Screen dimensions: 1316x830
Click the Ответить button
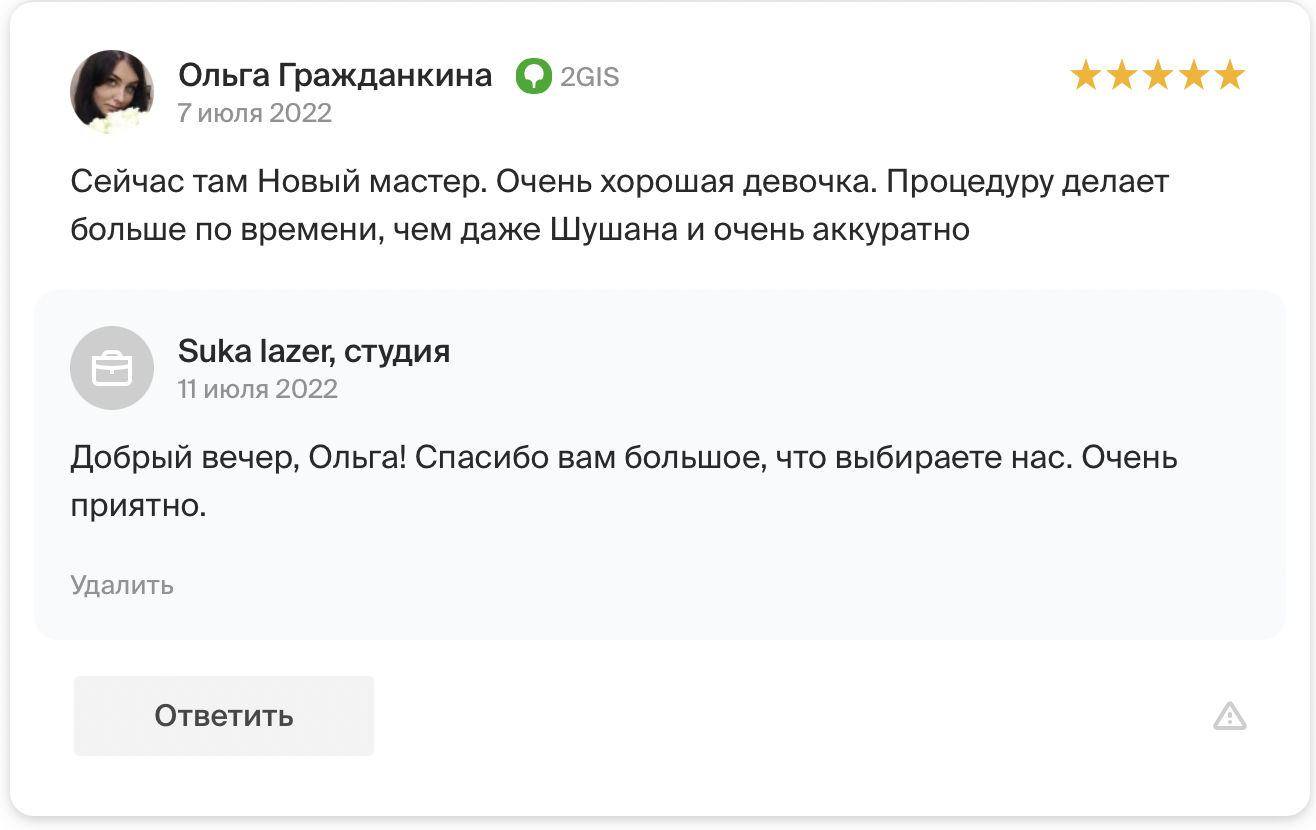tap(224, 716)
